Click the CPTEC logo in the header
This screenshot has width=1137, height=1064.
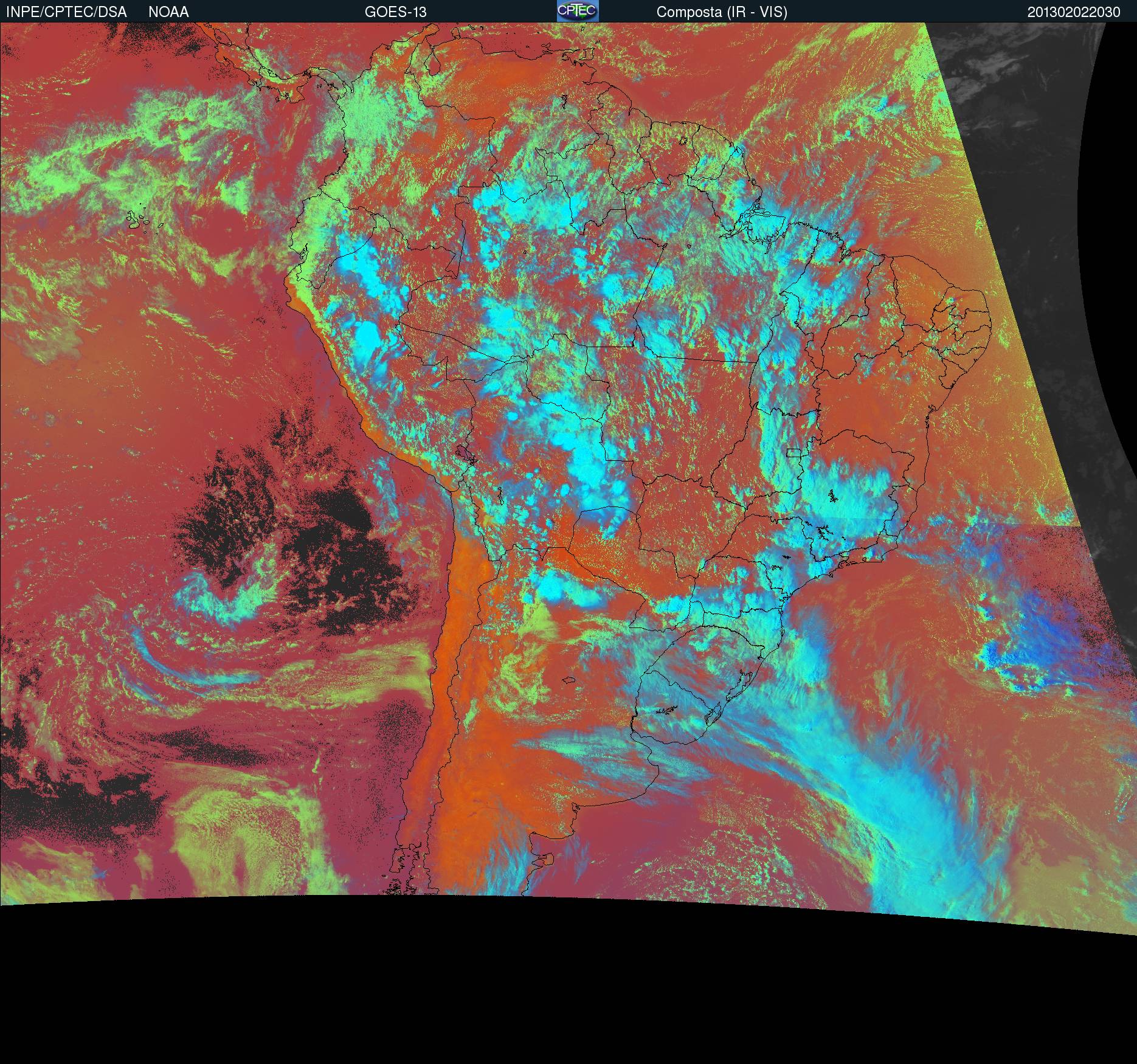(x=578, y=11)
